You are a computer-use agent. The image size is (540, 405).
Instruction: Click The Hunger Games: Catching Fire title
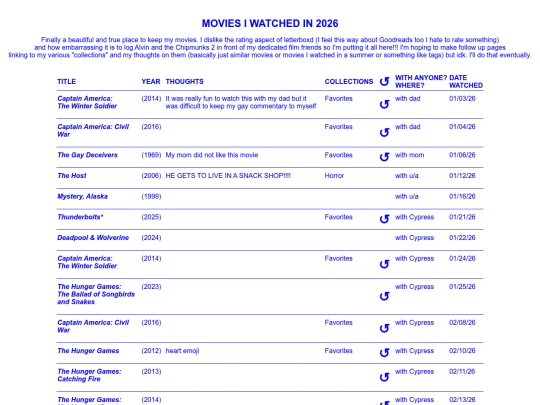tap(89, 375)
